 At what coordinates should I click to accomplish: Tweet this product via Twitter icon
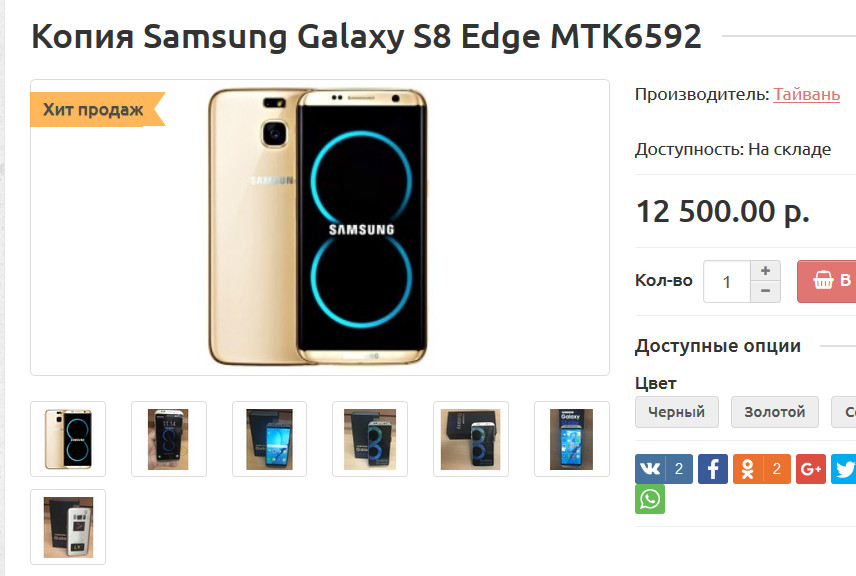coord(844,468)
